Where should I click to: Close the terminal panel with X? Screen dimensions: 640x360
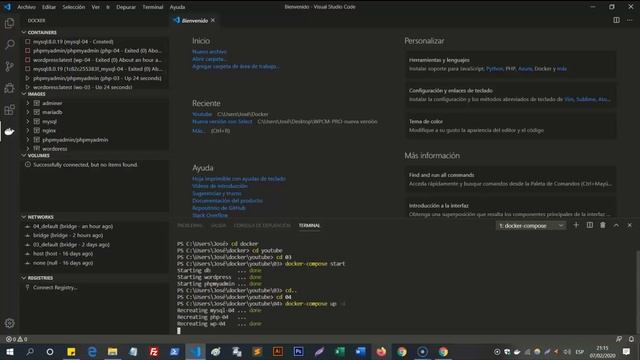(629, 225)
